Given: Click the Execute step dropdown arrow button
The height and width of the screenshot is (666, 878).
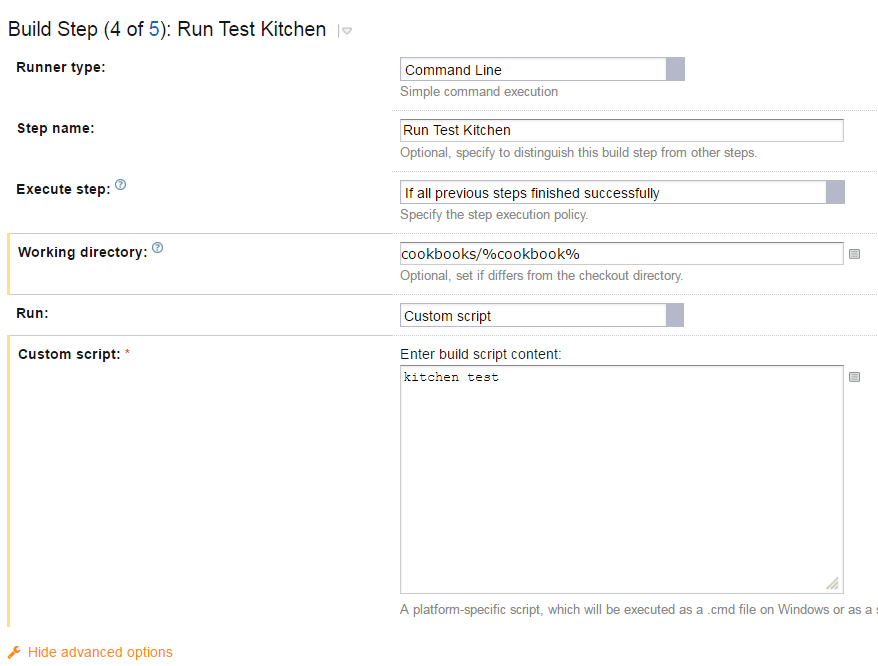Looking at the screenshot, I should tap(835, 193).
